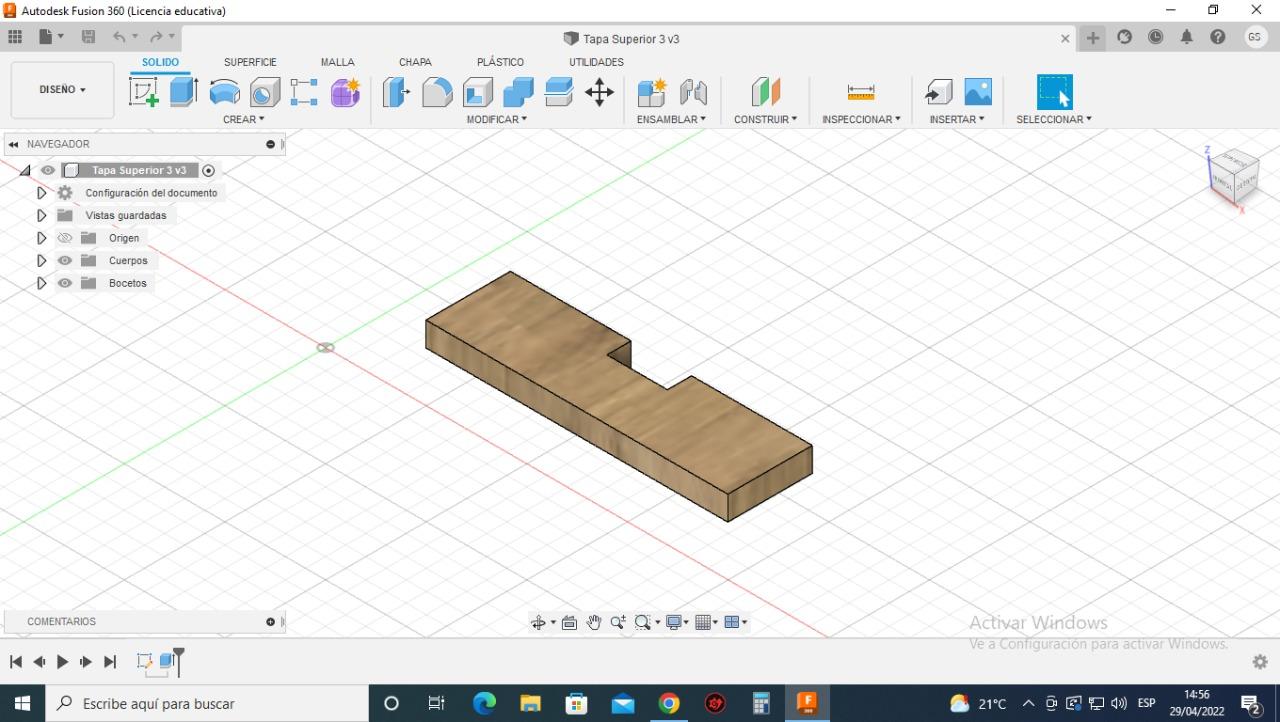1280x722 pixels.
Task: Expand Configuración del documento node
Action: point(41,193)
